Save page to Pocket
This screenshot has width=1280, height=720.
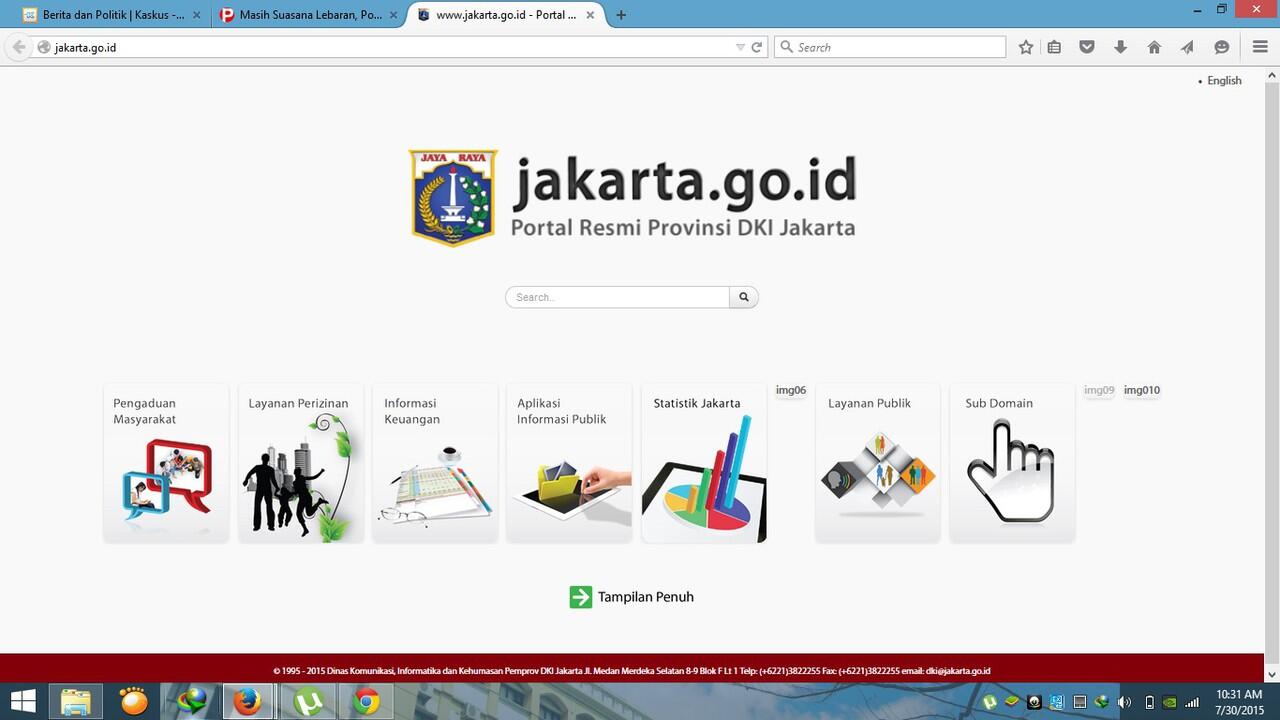pyautogui.click(x=1087, y=47)
